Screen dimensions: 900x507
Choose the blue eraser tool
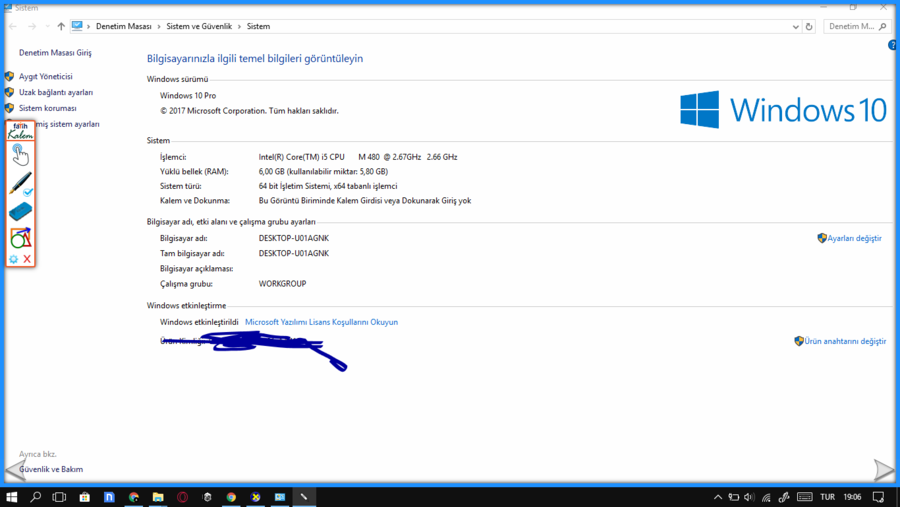(20, 211)
